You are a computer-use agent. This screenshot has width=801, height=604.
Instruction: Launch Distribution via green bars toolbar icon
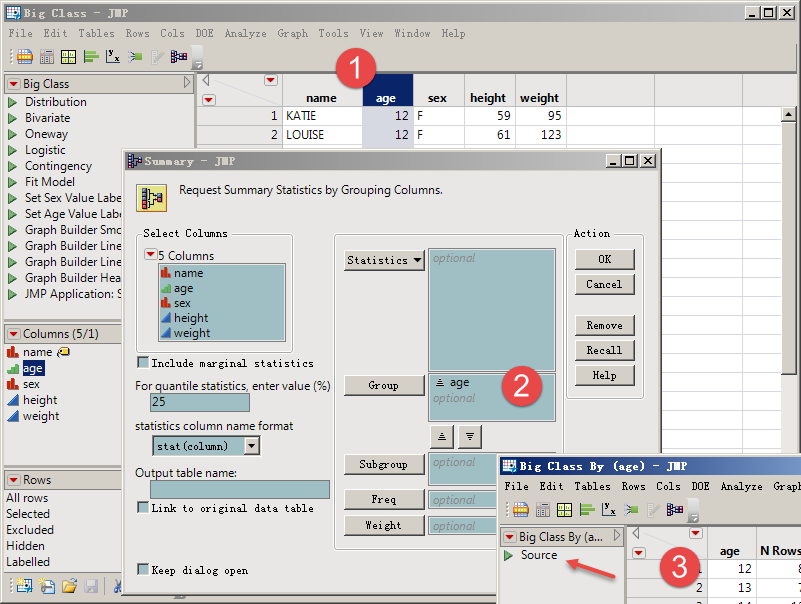click(x=91, y=56)
